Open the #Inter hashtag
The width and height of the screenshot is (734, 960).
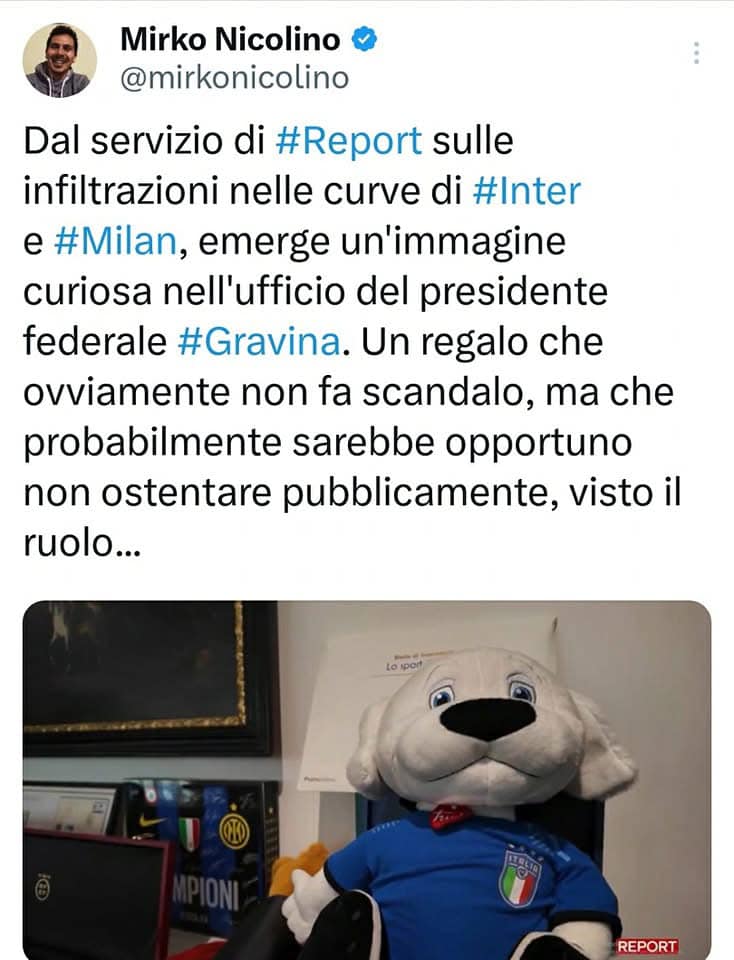526,190
